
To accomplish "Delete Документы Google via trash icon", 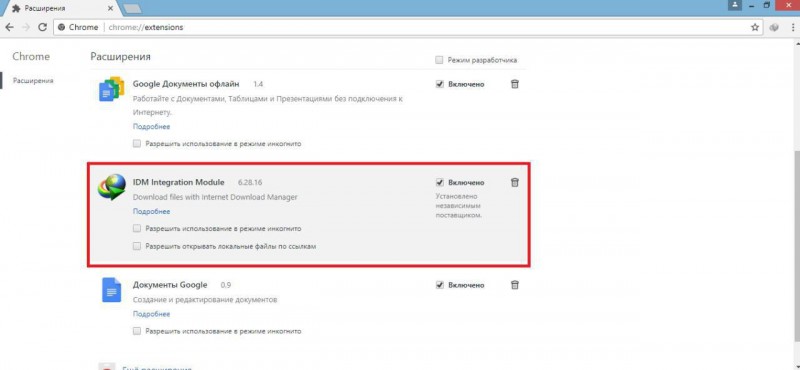I will pyautogui.click(x=514, y=285).
